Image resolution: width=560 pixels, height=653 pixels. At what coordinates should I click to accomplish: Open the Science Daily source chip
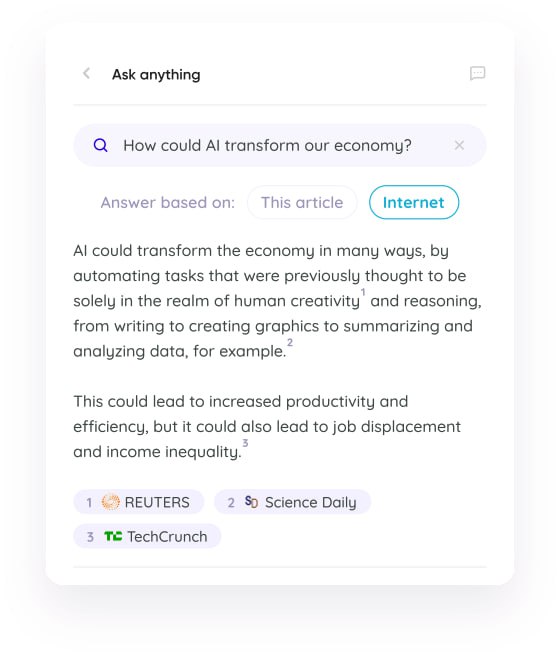point(292,502)
